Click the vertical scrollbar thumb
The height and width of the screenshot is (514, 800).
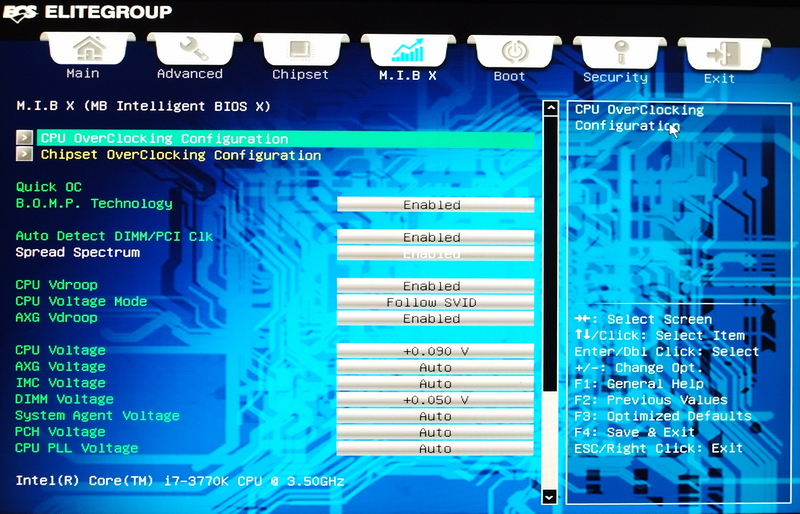550,254
